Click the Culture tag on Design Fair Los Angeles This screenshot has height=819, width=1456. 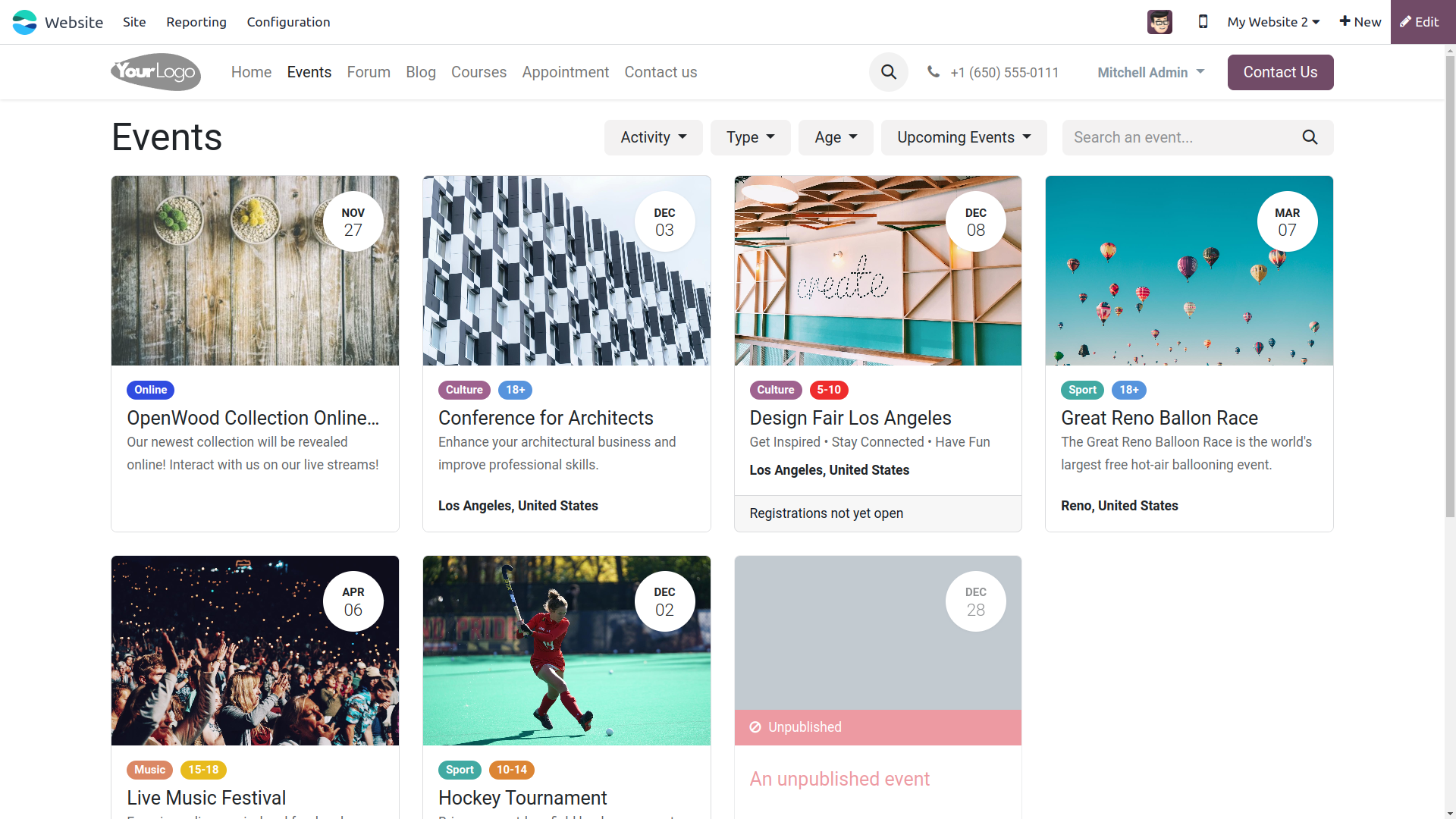(775, 390)
